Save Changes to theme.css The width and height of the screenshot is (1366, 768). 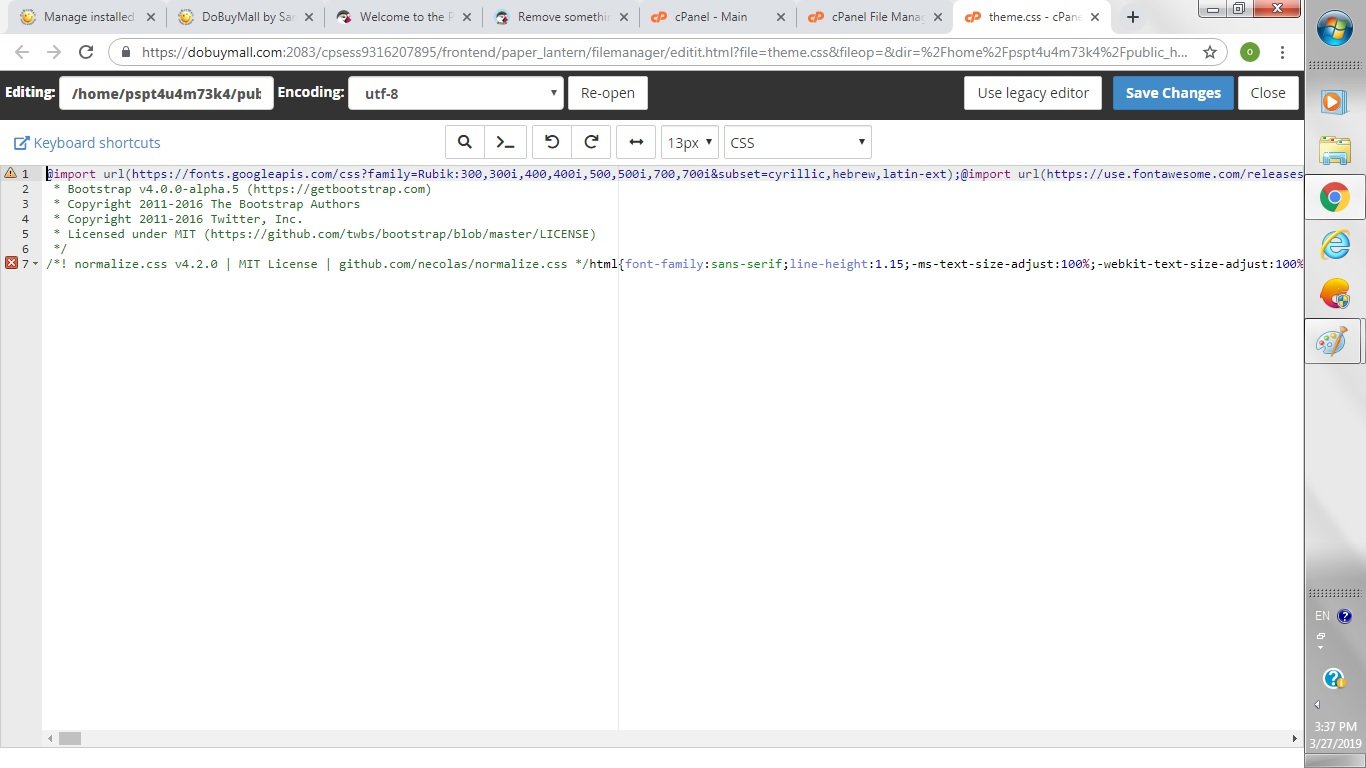[1173, 93]
